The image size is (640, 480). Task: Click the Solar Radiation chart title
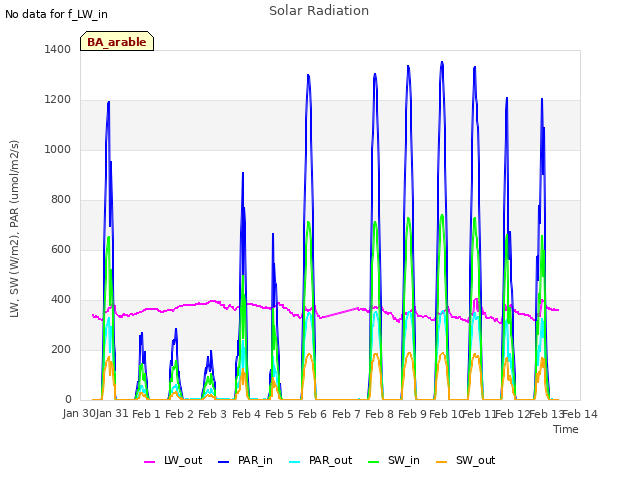point(319,11)
